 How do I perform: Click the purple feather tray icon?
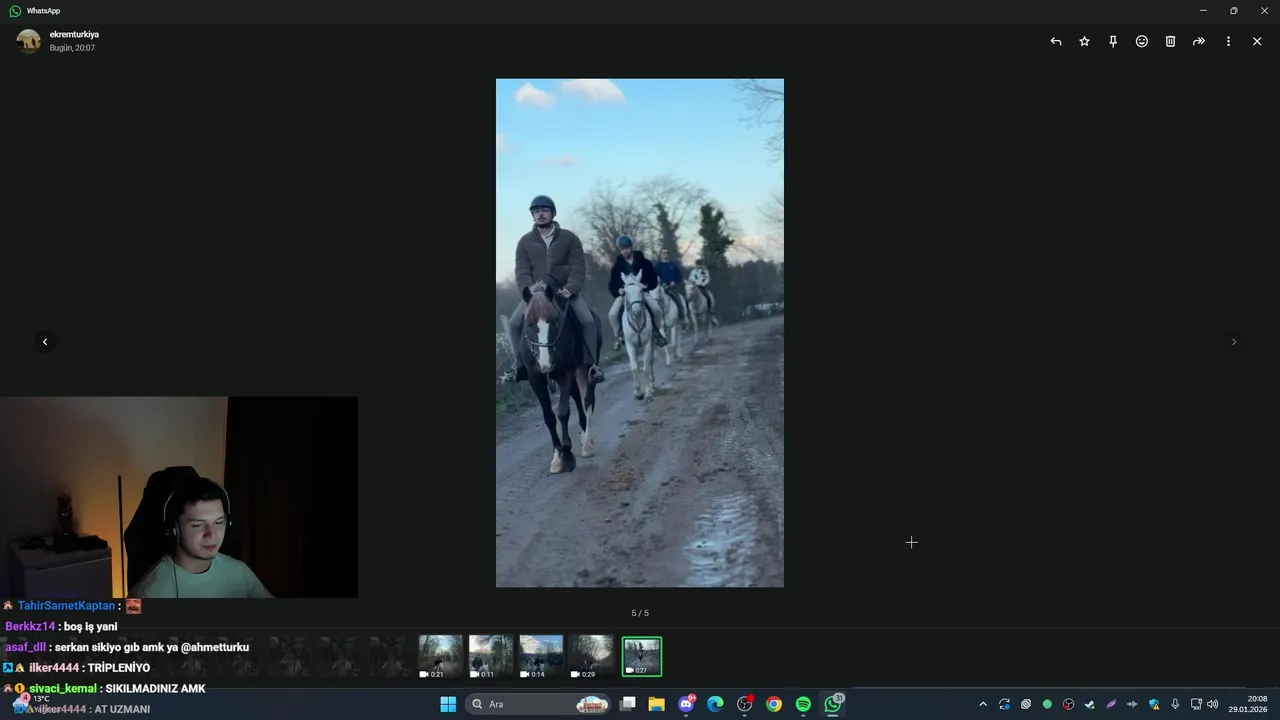[1111, 704]
